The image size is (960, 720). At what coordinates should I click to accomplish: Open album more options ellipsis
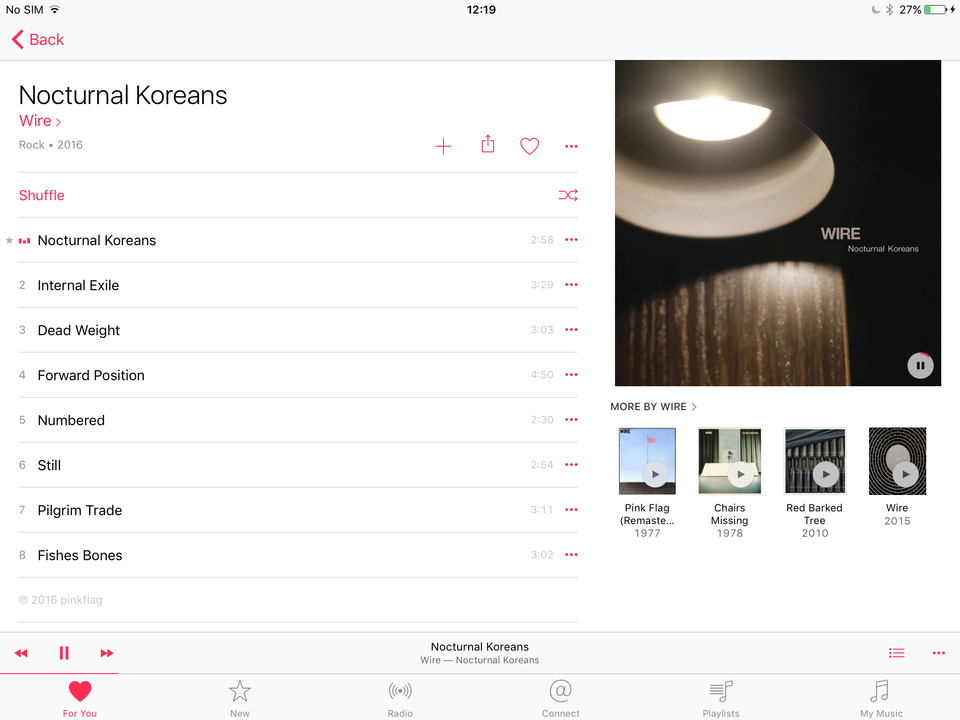571,146
